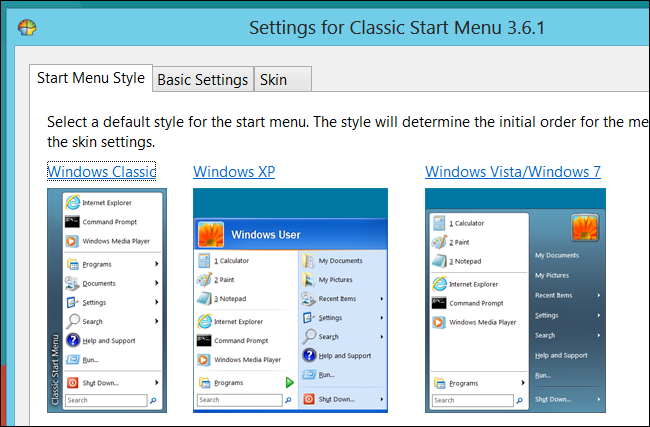This screenshot has height=427, width=650.
Task: Choose the Windows XP style link
Action: (x=234, y=172)
